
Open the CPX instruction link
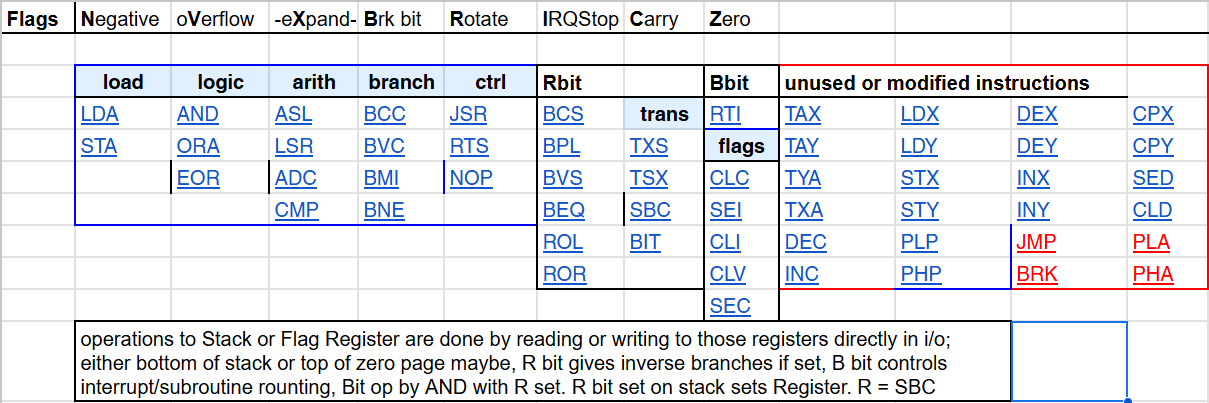coord(1153,114)
